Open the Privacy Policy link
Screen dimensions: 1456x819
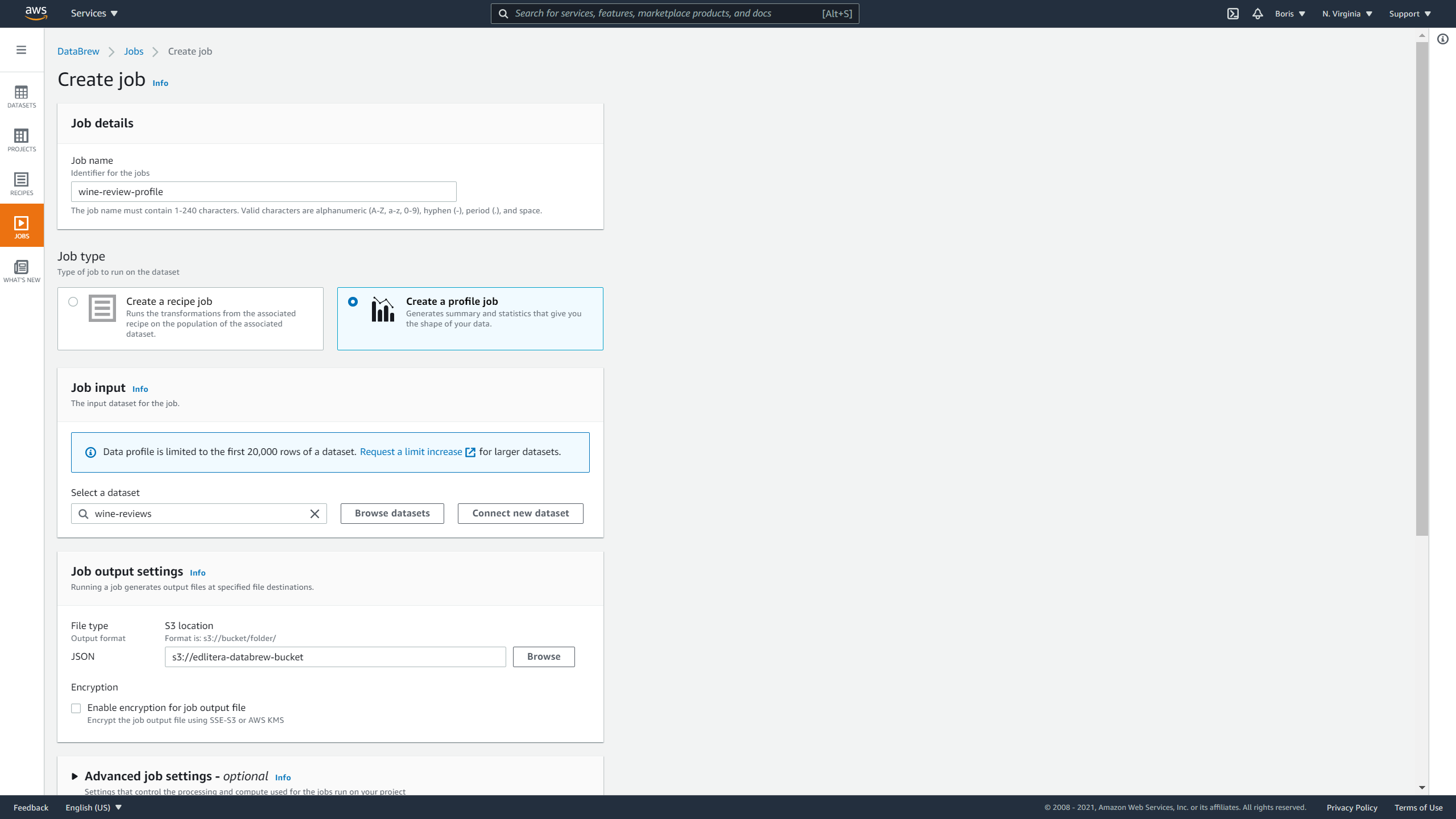tap(1352, 808)
